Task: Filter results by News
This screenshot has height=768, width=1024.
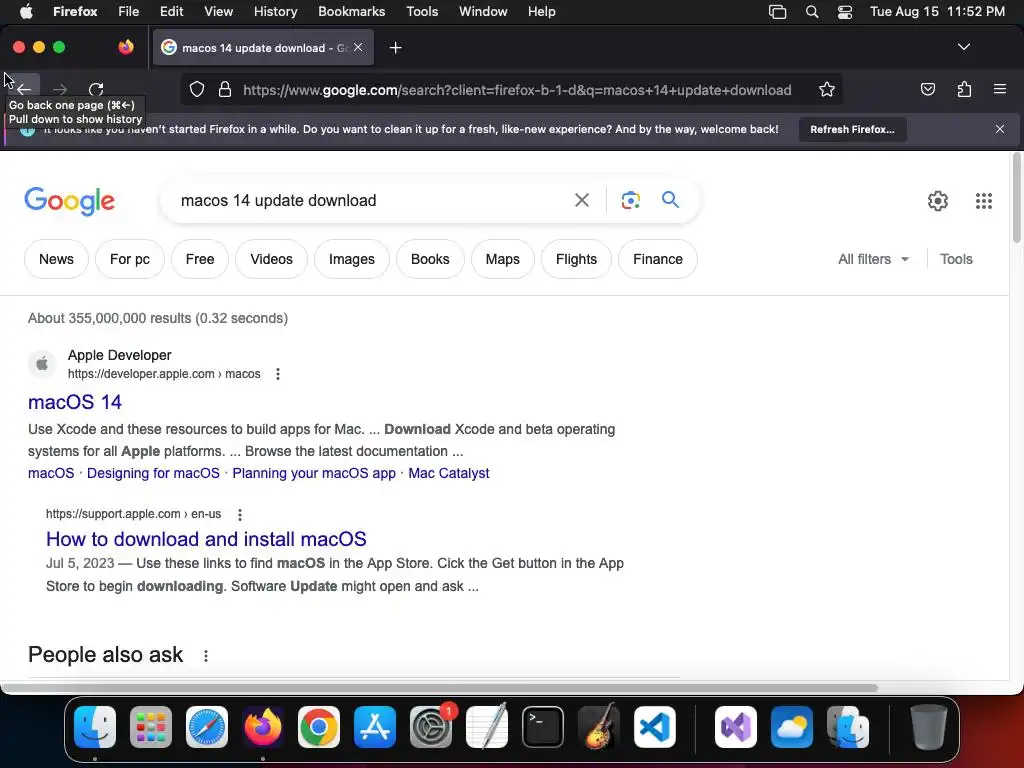Action: [56, 259]
